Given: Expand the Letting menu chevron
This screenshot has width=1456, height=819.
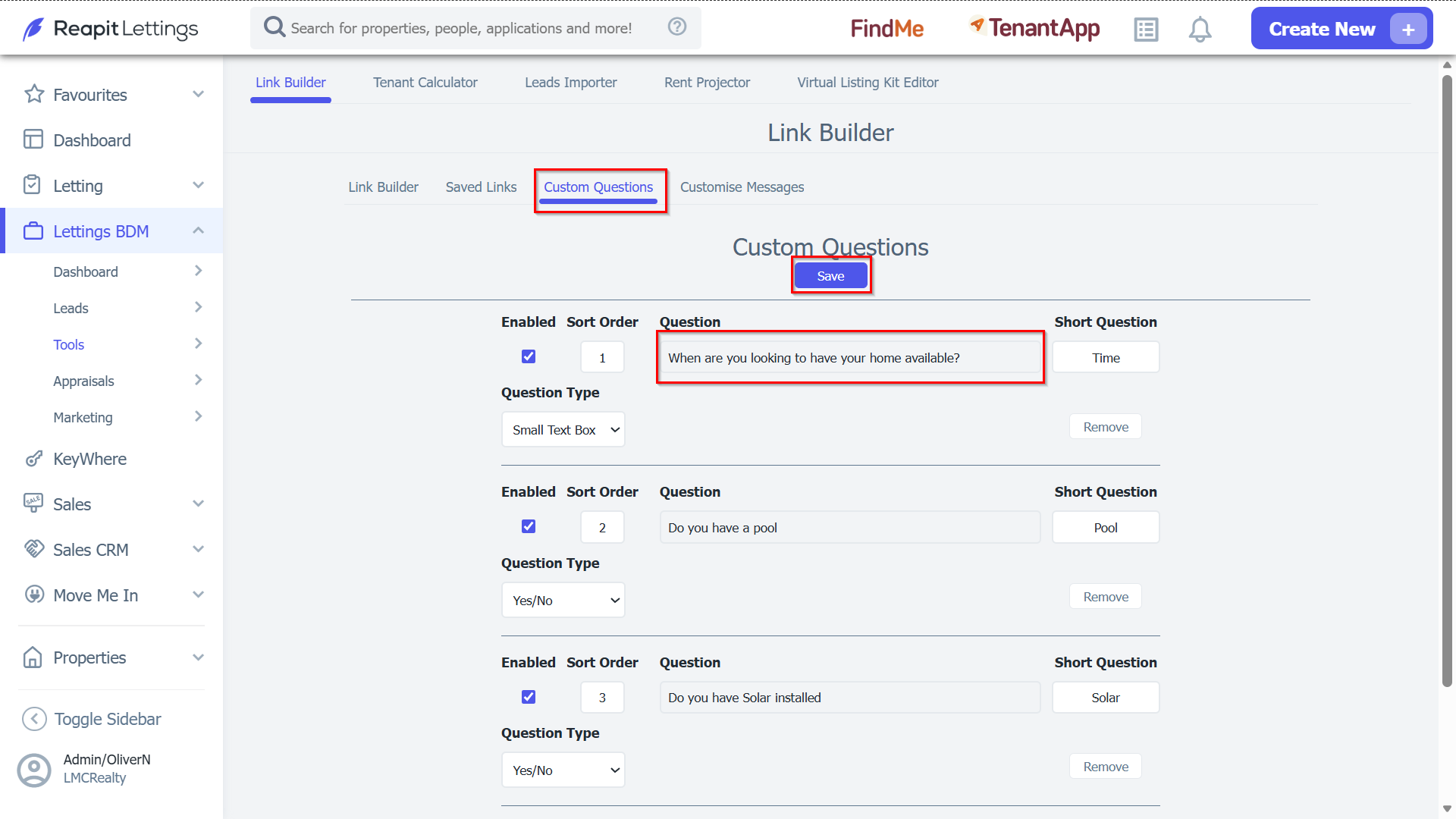Looking at the screenshot, I should (198, 185).
